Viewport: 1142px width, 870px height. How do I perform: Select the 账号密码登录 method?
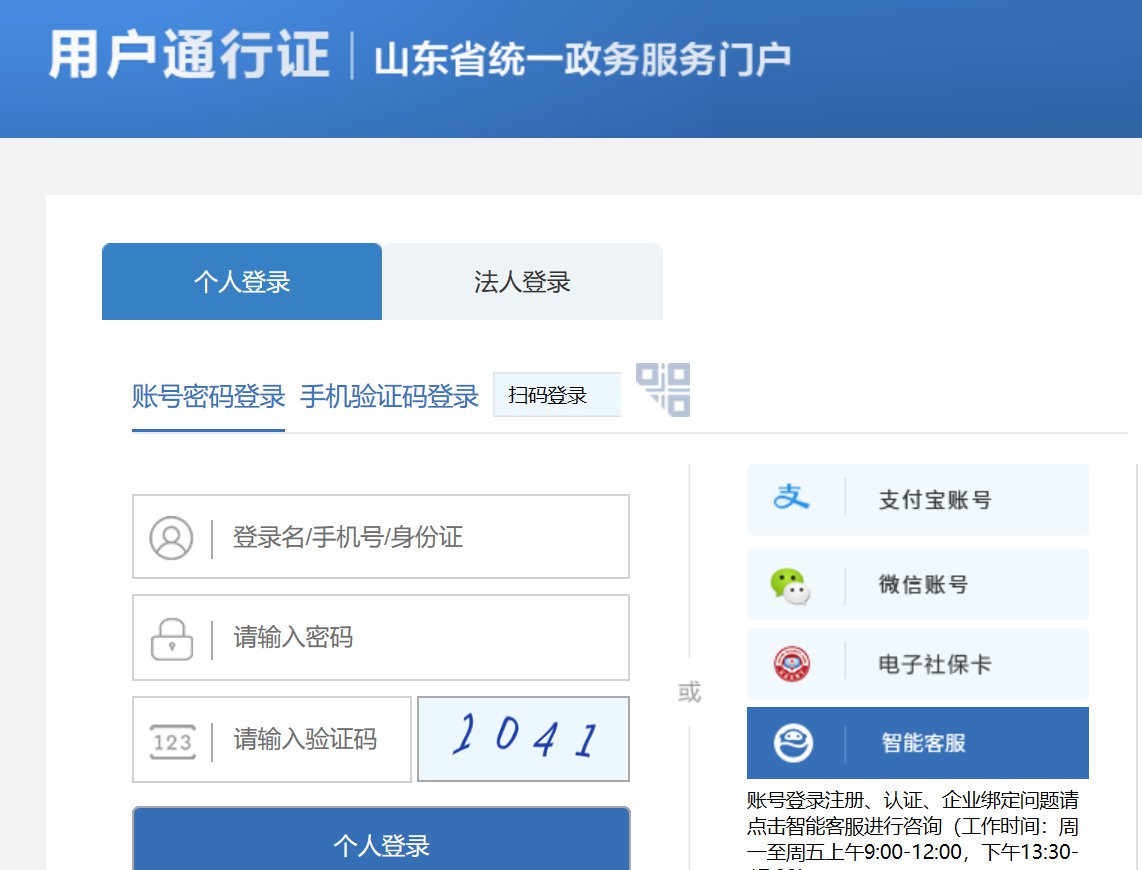coord(208,396)
